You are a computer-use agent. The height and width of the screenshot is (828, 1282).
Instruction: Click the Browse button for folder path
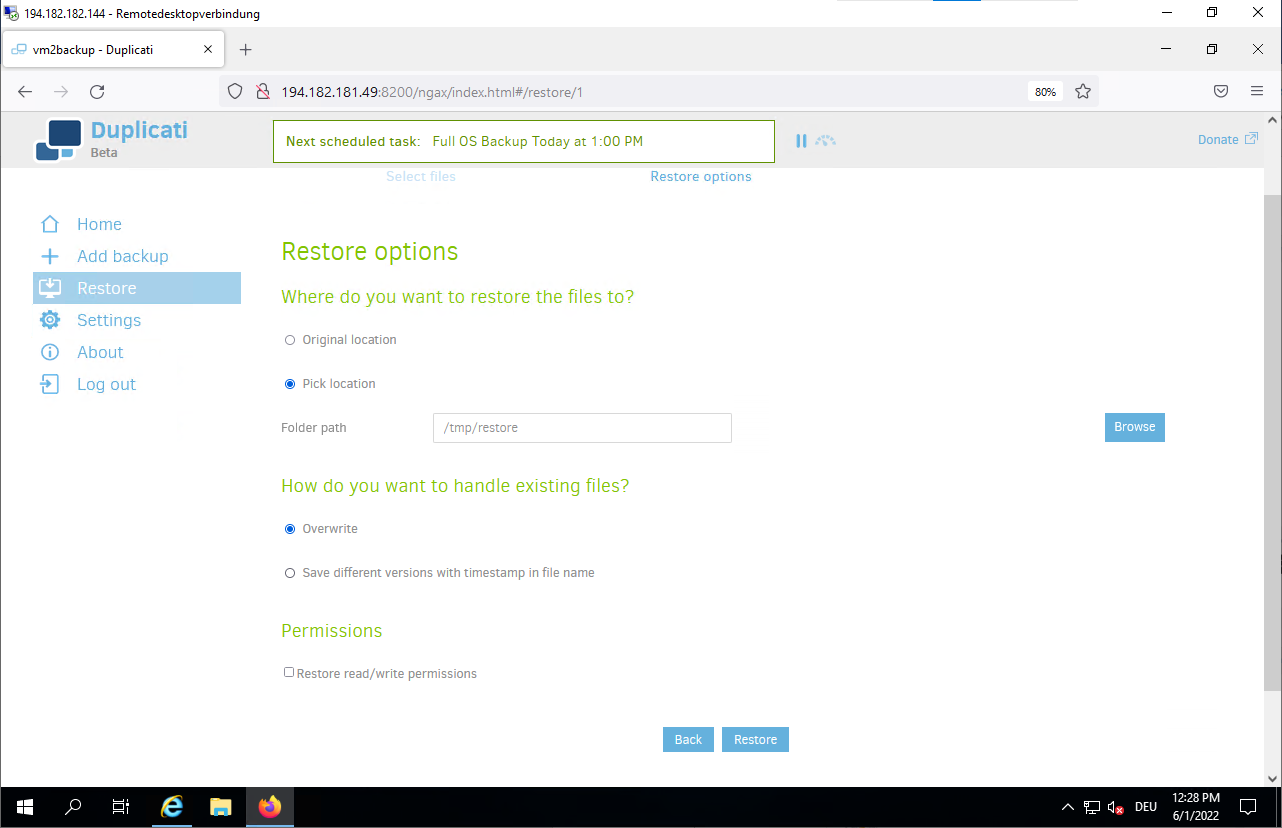[x=1134, y=427]
